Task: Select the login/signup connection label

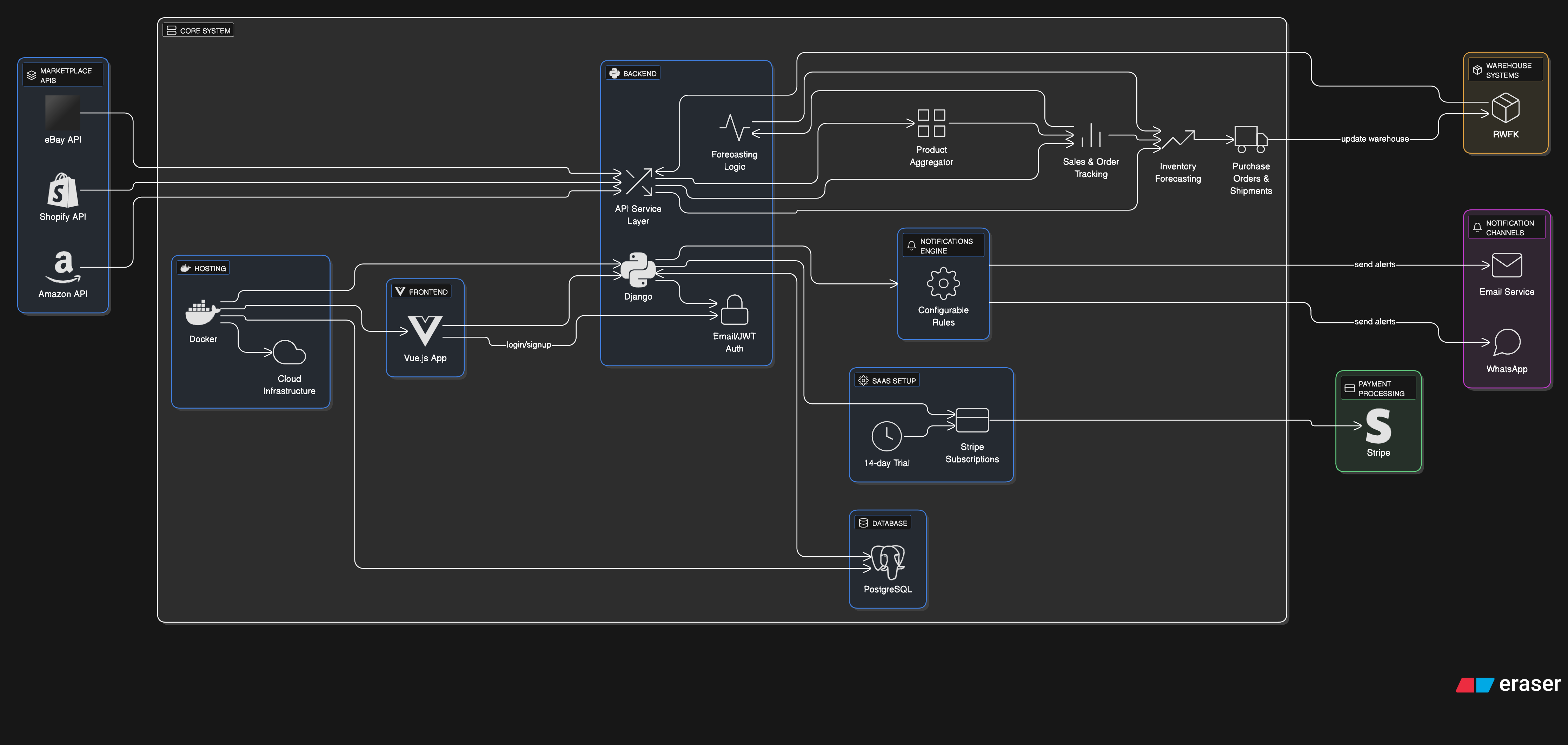Action: pos(529,345)
